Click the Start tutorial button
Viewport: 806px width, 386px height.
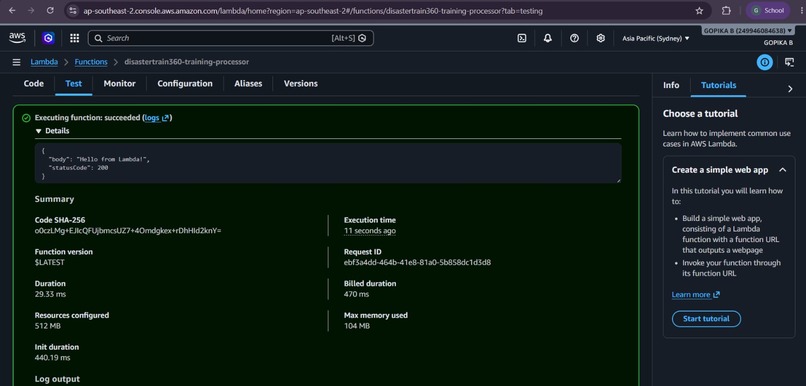tap(706, 319)
